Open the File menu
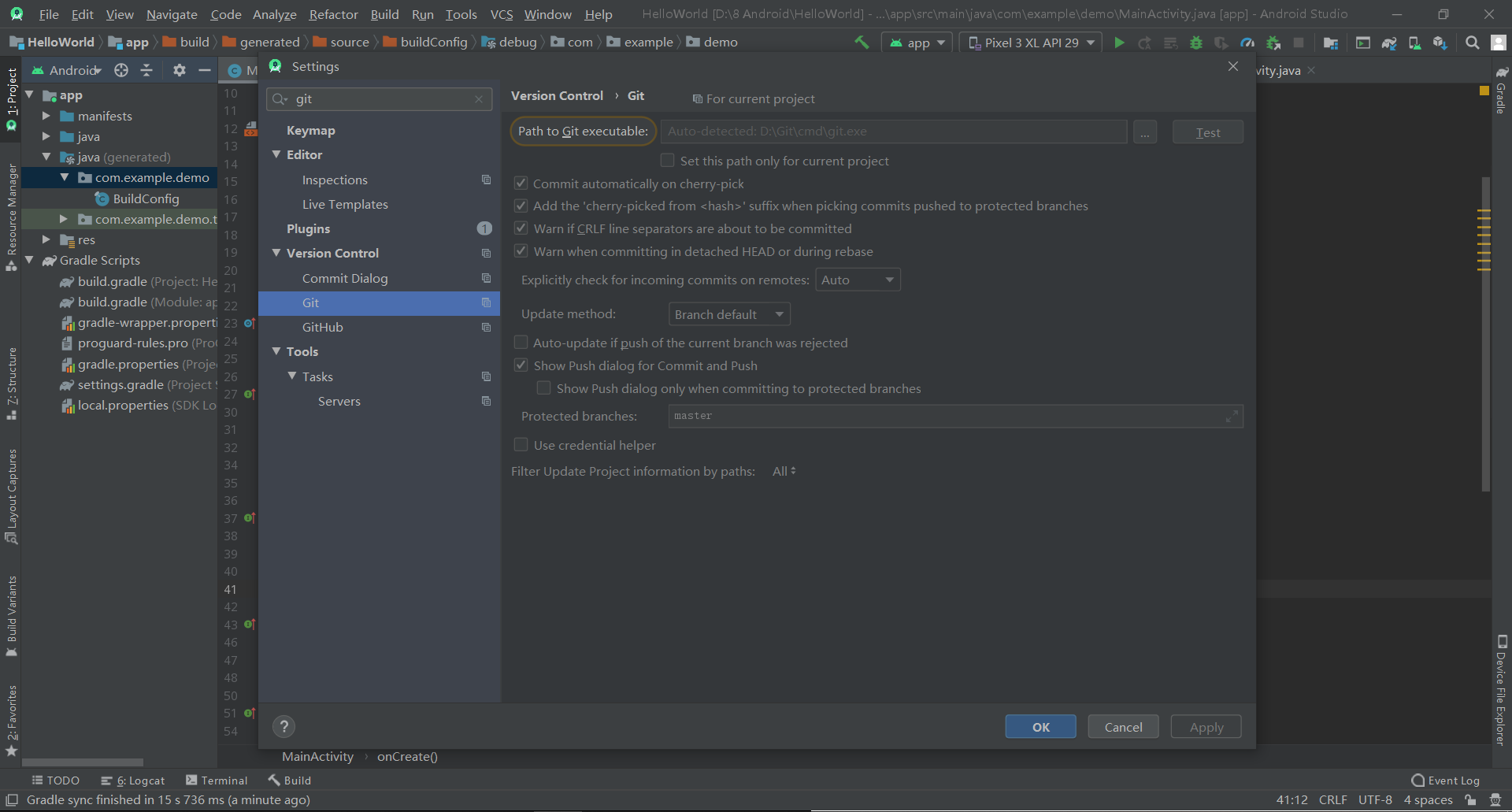Image resolution: width=1512 pixels, height=812 pixels. click(49, 14)
